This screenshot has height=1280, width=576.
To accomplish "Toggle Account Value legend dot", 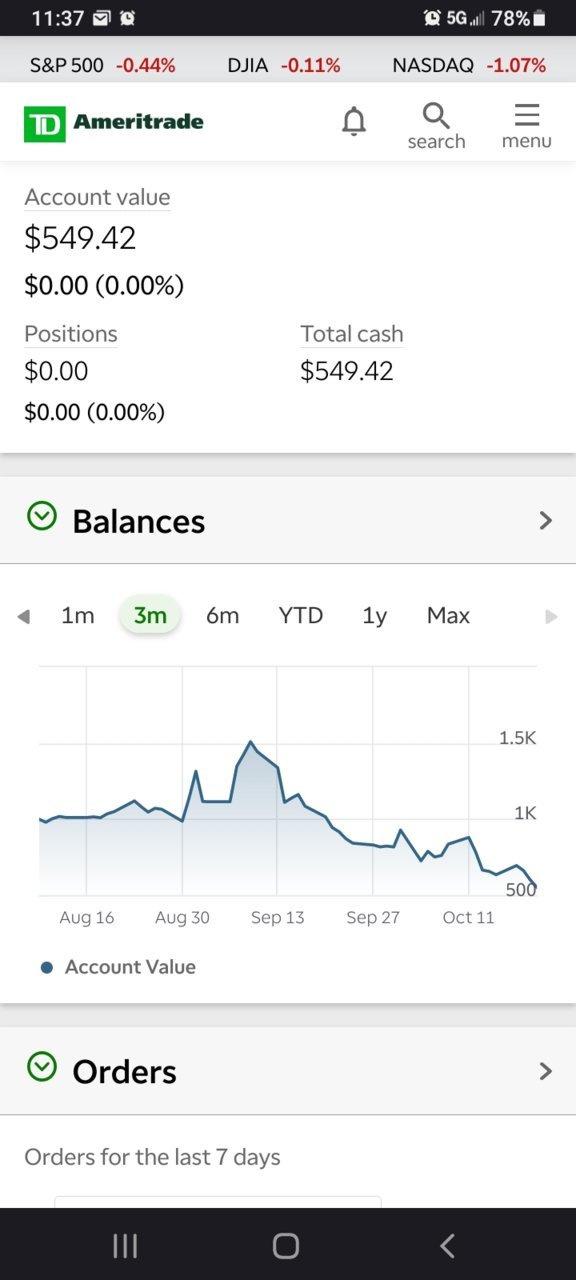I will (x=46, y=968).
